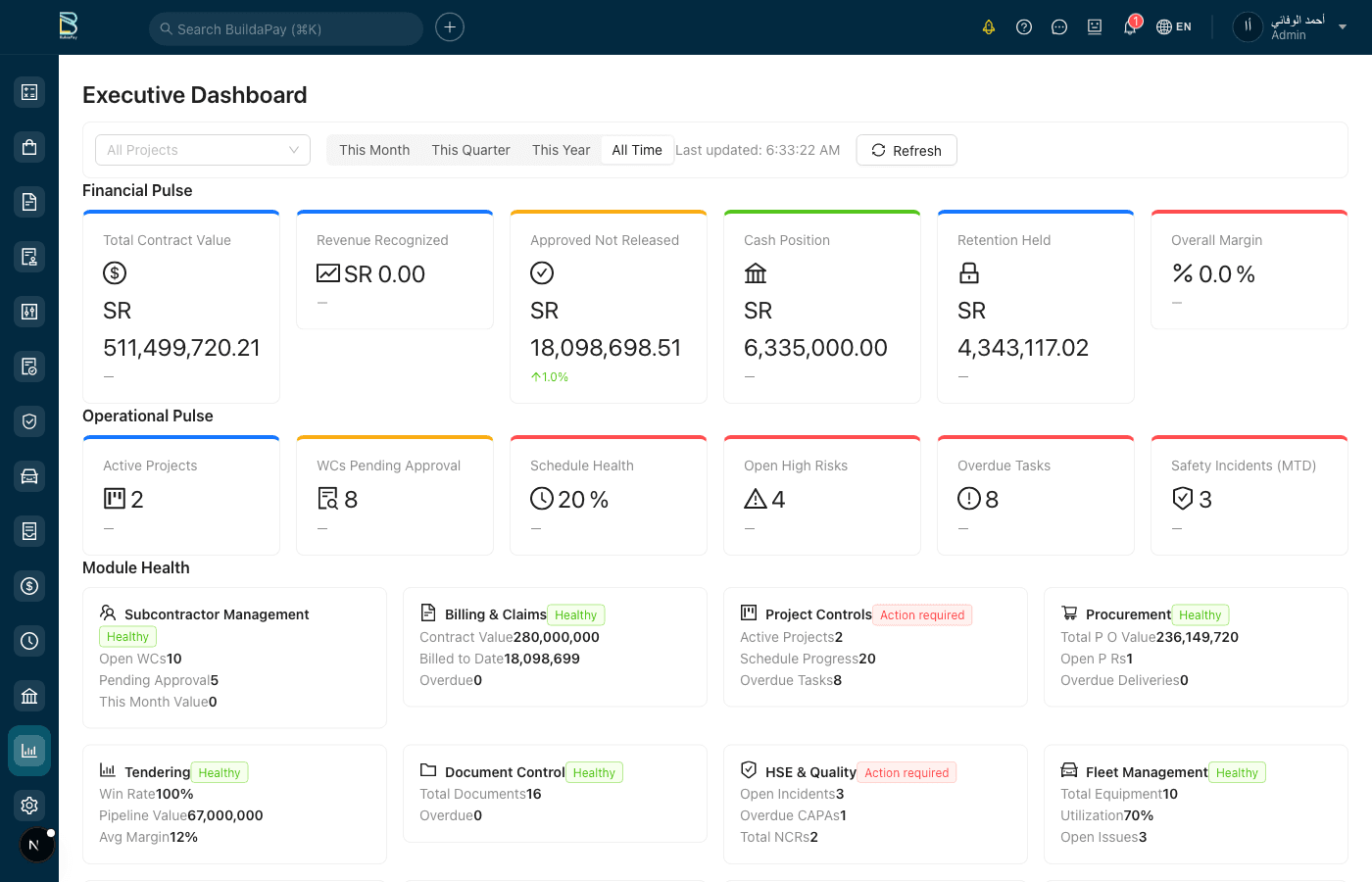Select the highlighted dashboard chart item in sidebar
The height and width of the screenshot is (882, 1372).
tap(28, 750)
